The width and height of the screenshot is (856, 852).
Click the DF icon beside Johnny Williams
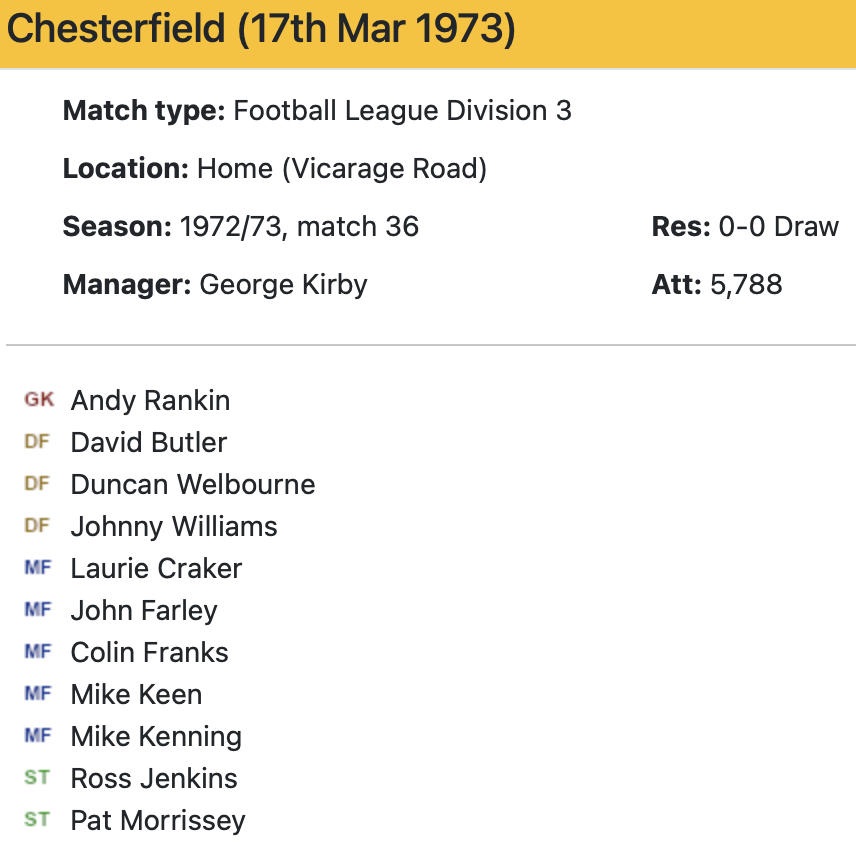(37, 526)
